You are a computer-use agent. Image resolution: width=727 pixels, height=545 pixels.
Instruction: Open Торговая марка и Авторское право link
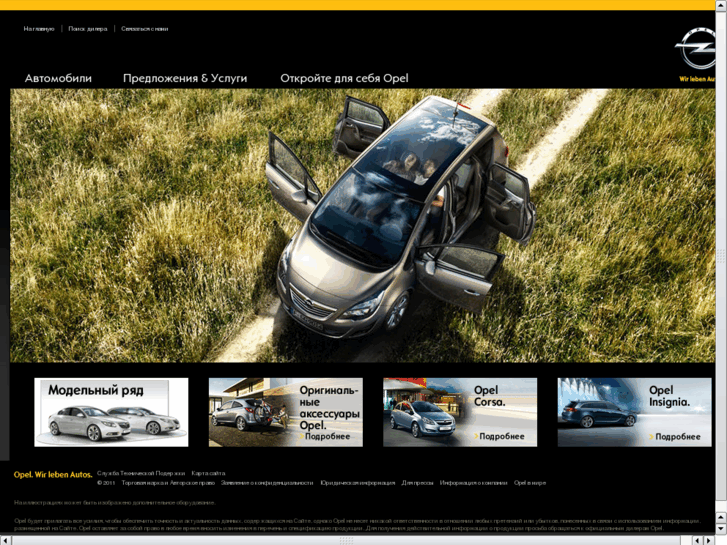168,483
